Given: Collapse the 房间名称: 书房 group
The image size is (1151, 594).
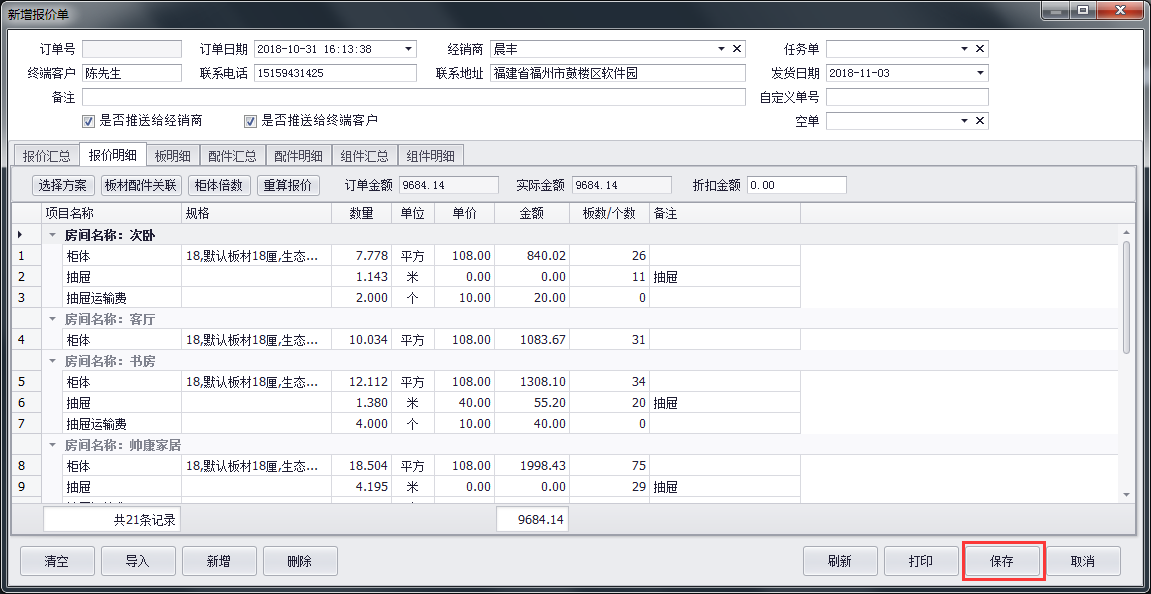Looking at the screenshot, I should click(x=52, y=361).
